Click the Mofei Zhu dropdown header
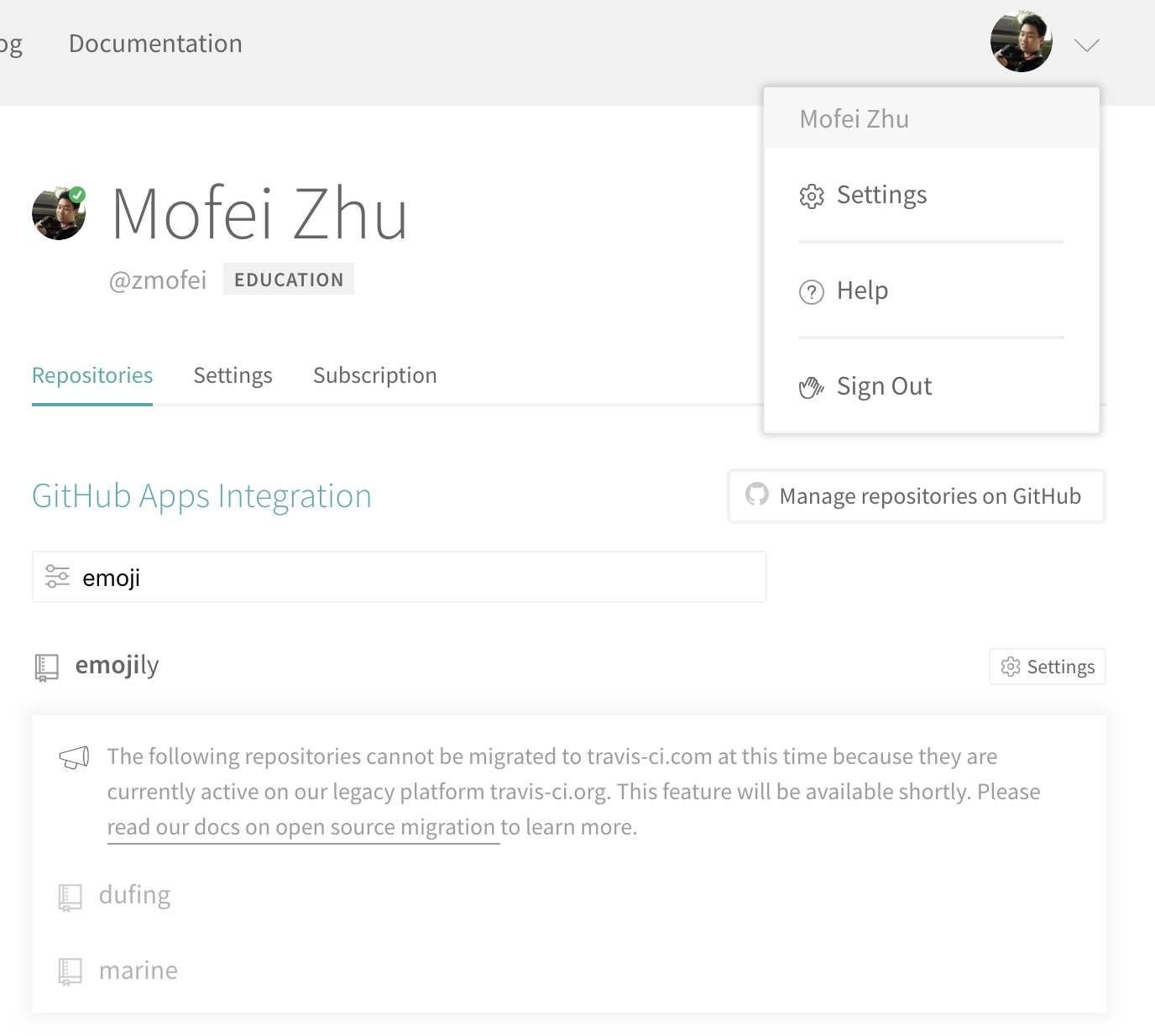Image resolution: width=1155 pixels, height=1036 pixels. 932,118
